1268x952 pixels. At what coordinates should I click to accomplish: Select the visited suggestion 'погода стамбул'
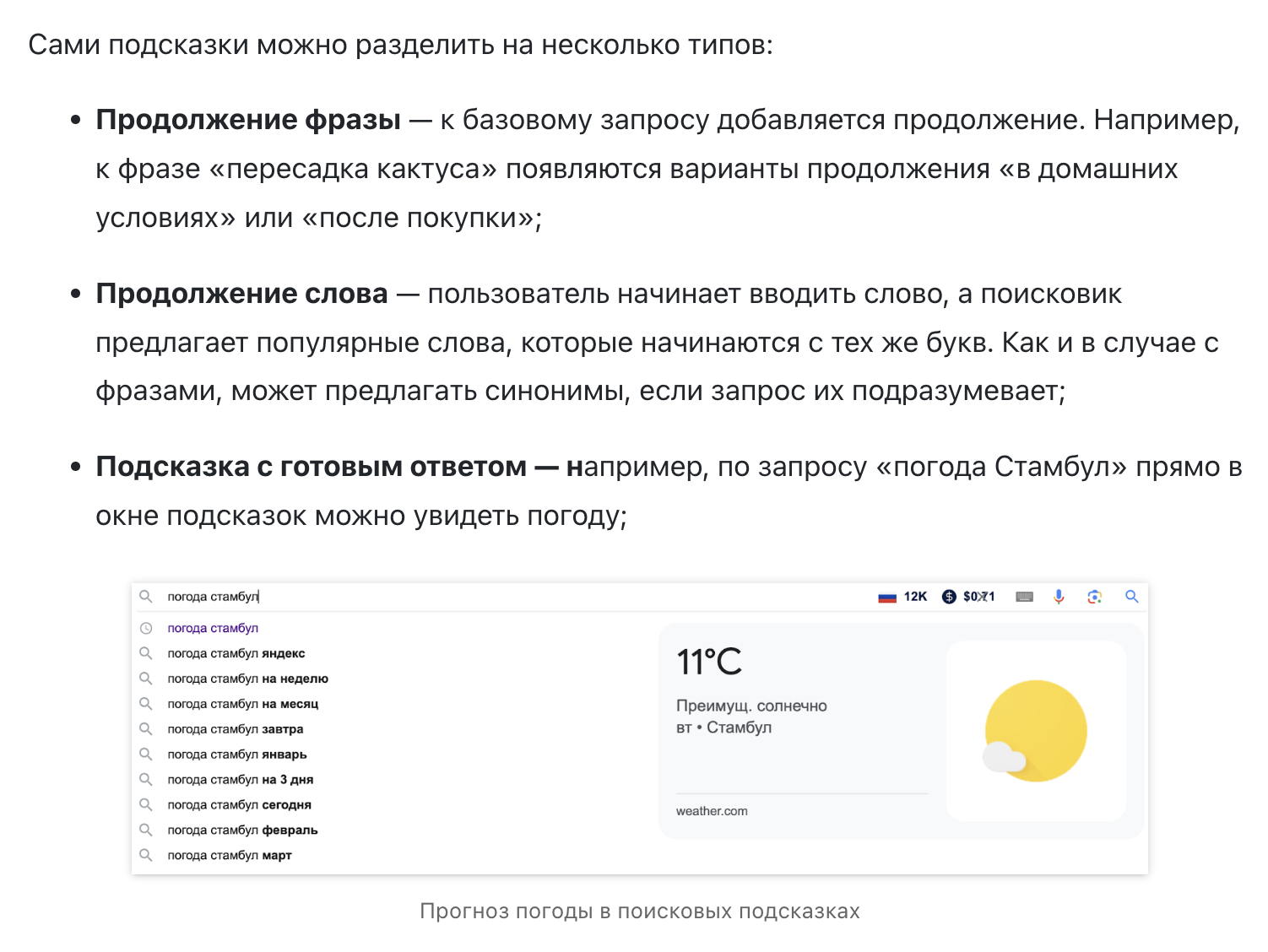(212, 628)
